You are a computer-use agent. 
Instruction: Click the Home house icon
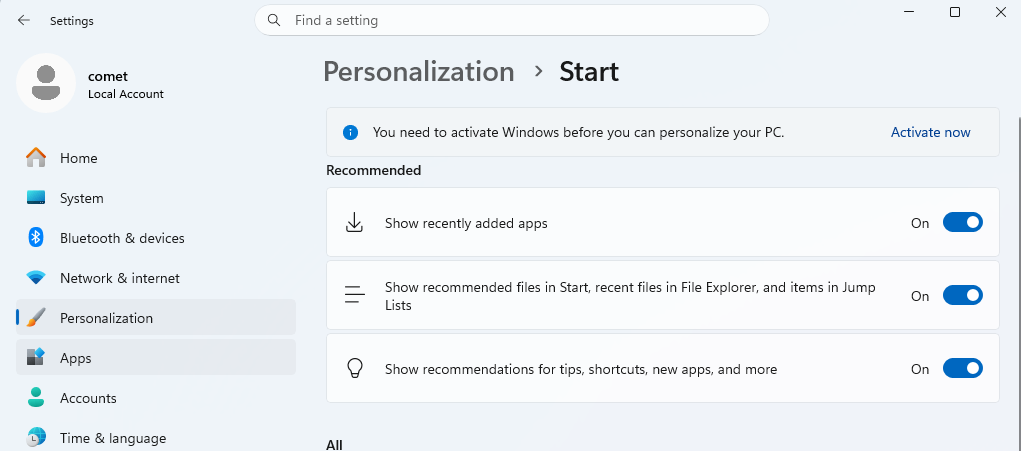coord(36,157)
